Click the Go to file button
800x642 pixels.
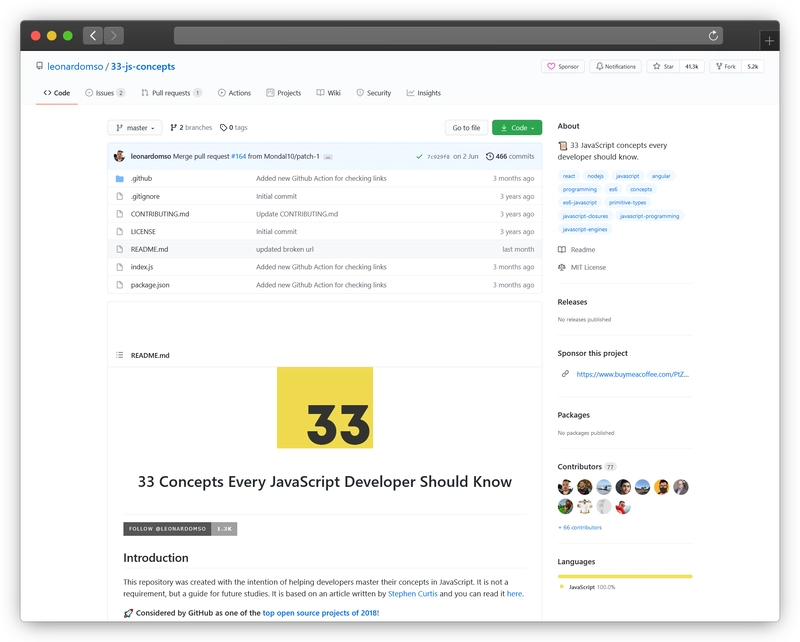coord(466,128)
